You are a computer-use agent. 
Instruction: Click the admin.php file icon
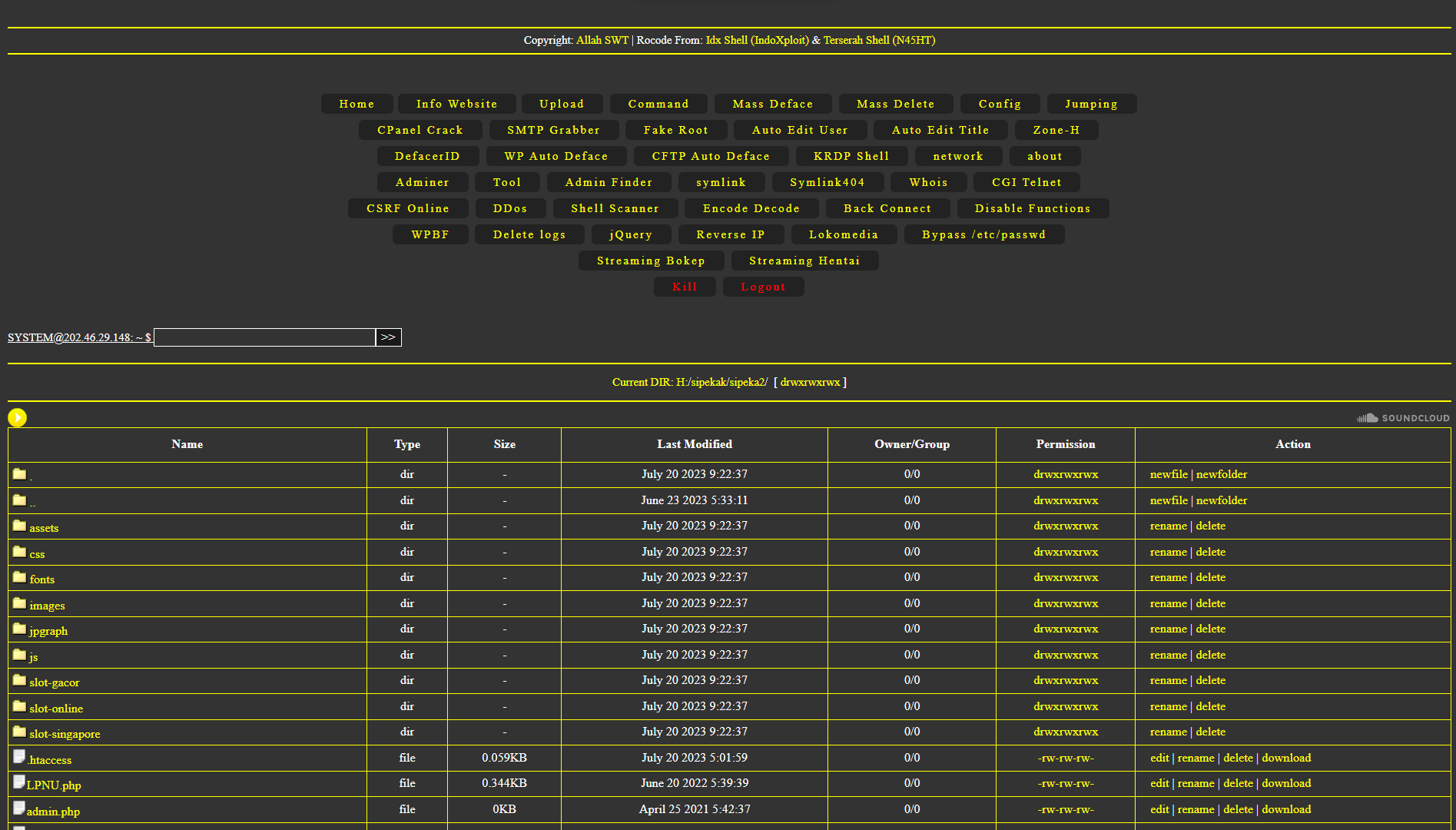tap(19, 808)
